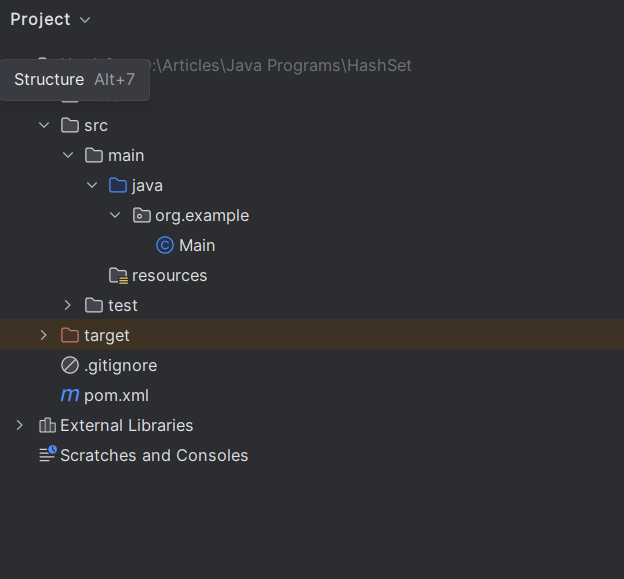
Task: Click the Scratches and Consoles icon
Action: pos(47,455)
